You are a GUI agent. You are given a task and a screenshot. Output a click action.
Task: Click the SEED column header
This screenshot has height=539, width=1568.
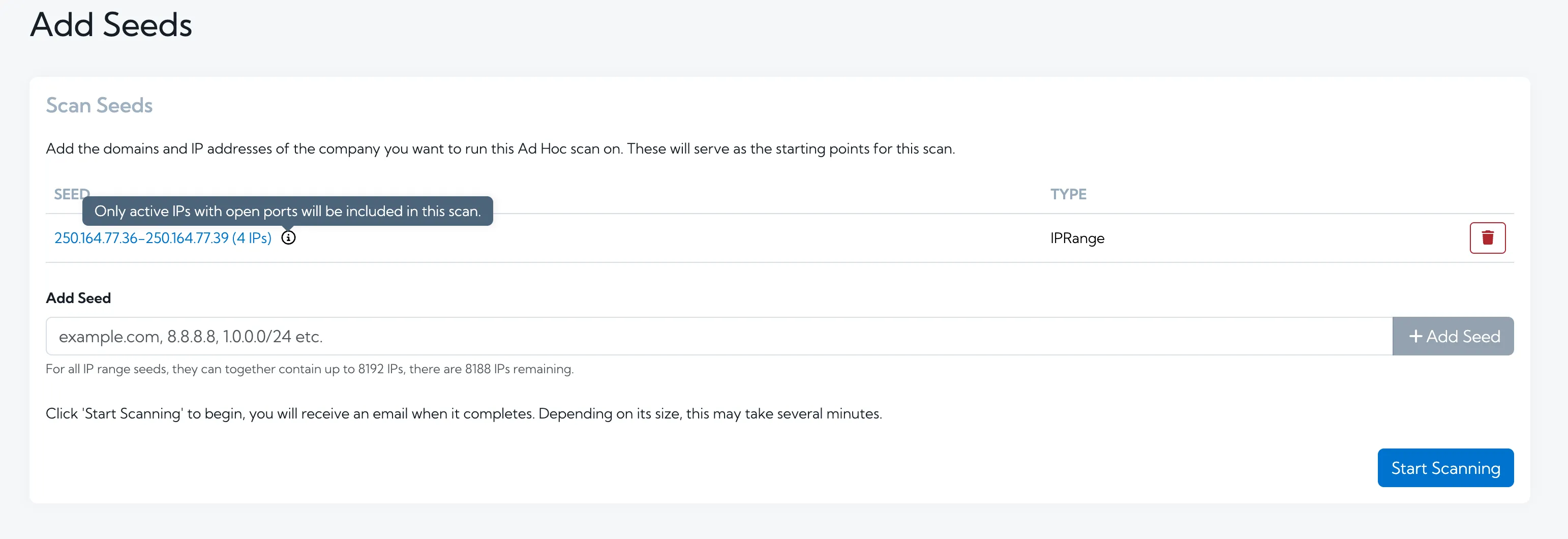click(72, 194)
